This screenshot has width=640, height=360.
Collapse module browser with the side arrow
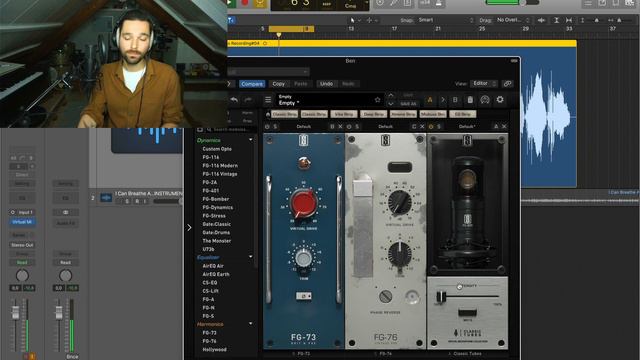(x=189, y=227)
